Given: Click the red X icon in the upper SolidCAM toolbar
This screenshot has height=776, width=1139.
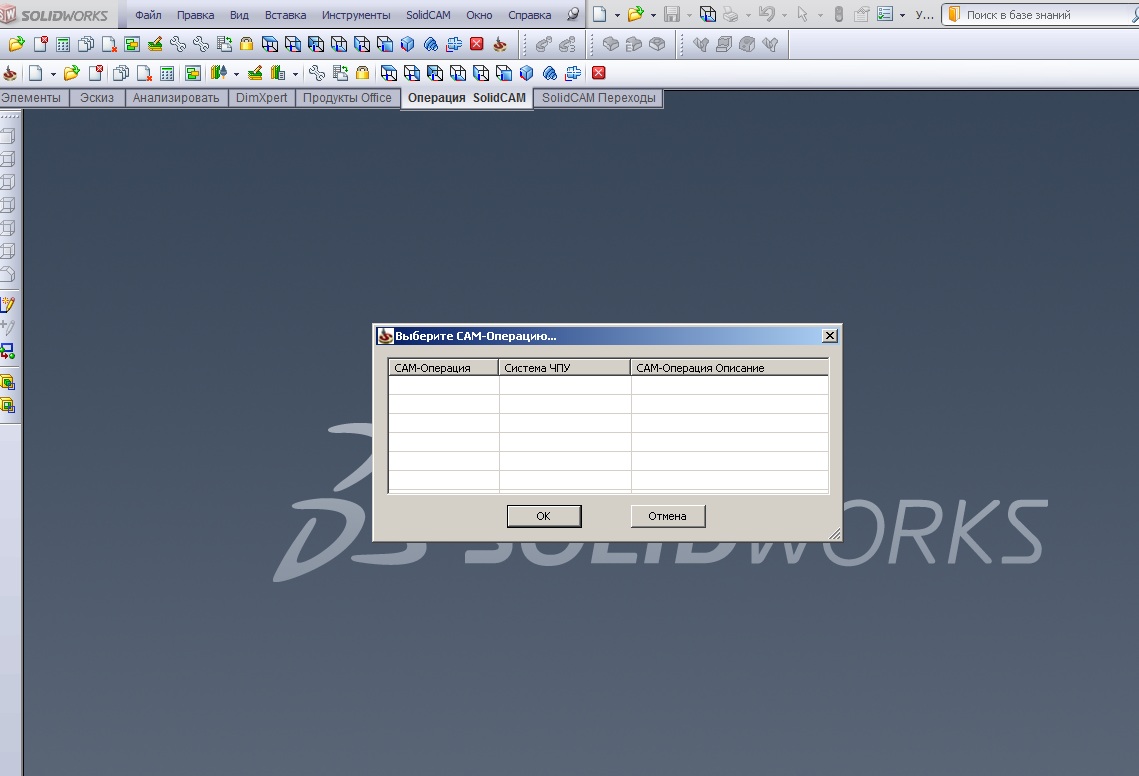Looking at the screenshot, I should (x=477, y=44).
